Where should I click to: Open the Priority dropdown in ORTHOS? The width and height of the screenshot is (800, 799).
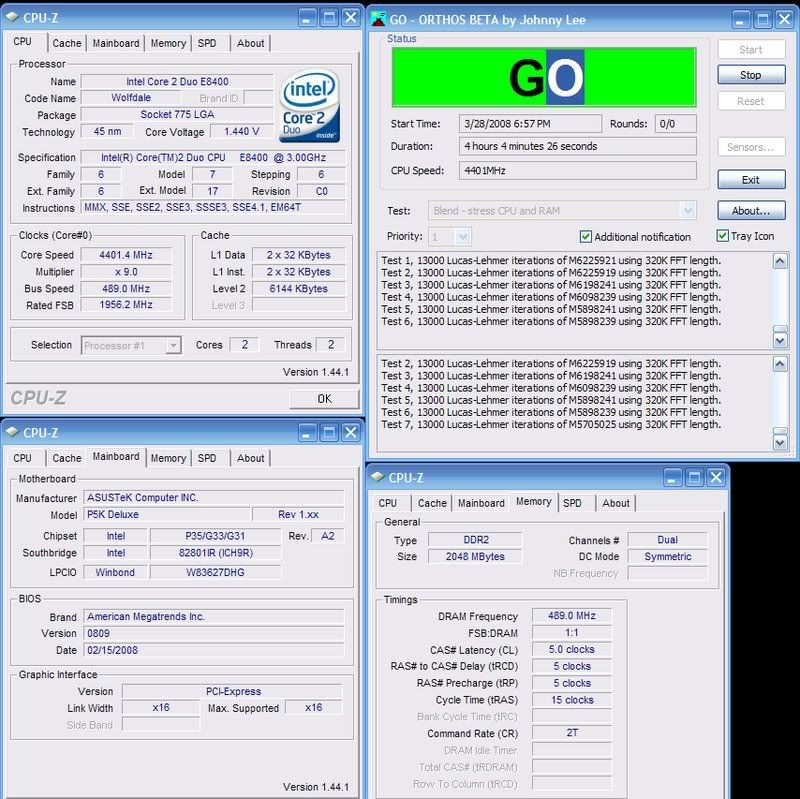[463, 237]
